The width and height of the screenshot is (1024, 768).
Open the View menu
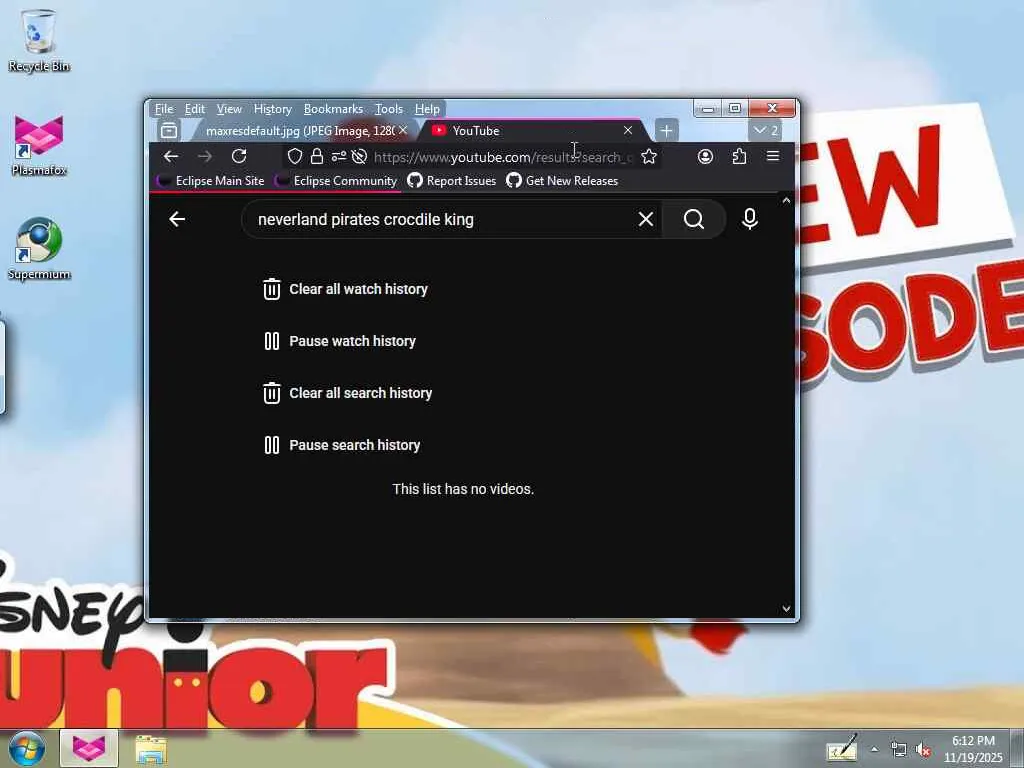[229, 109]
